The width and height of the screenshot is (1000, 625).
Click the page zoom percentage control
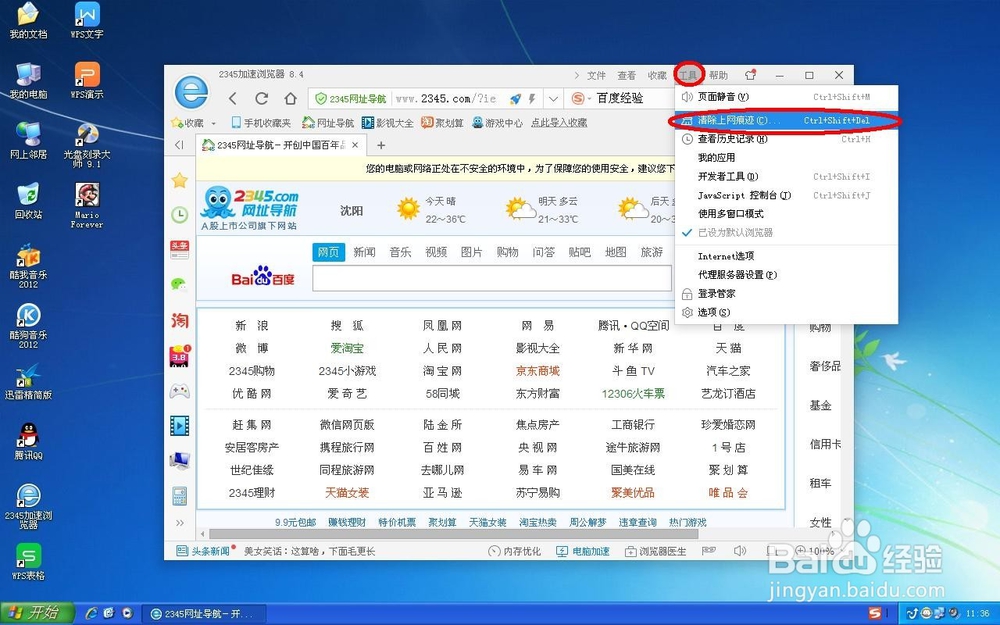point(815,551)
